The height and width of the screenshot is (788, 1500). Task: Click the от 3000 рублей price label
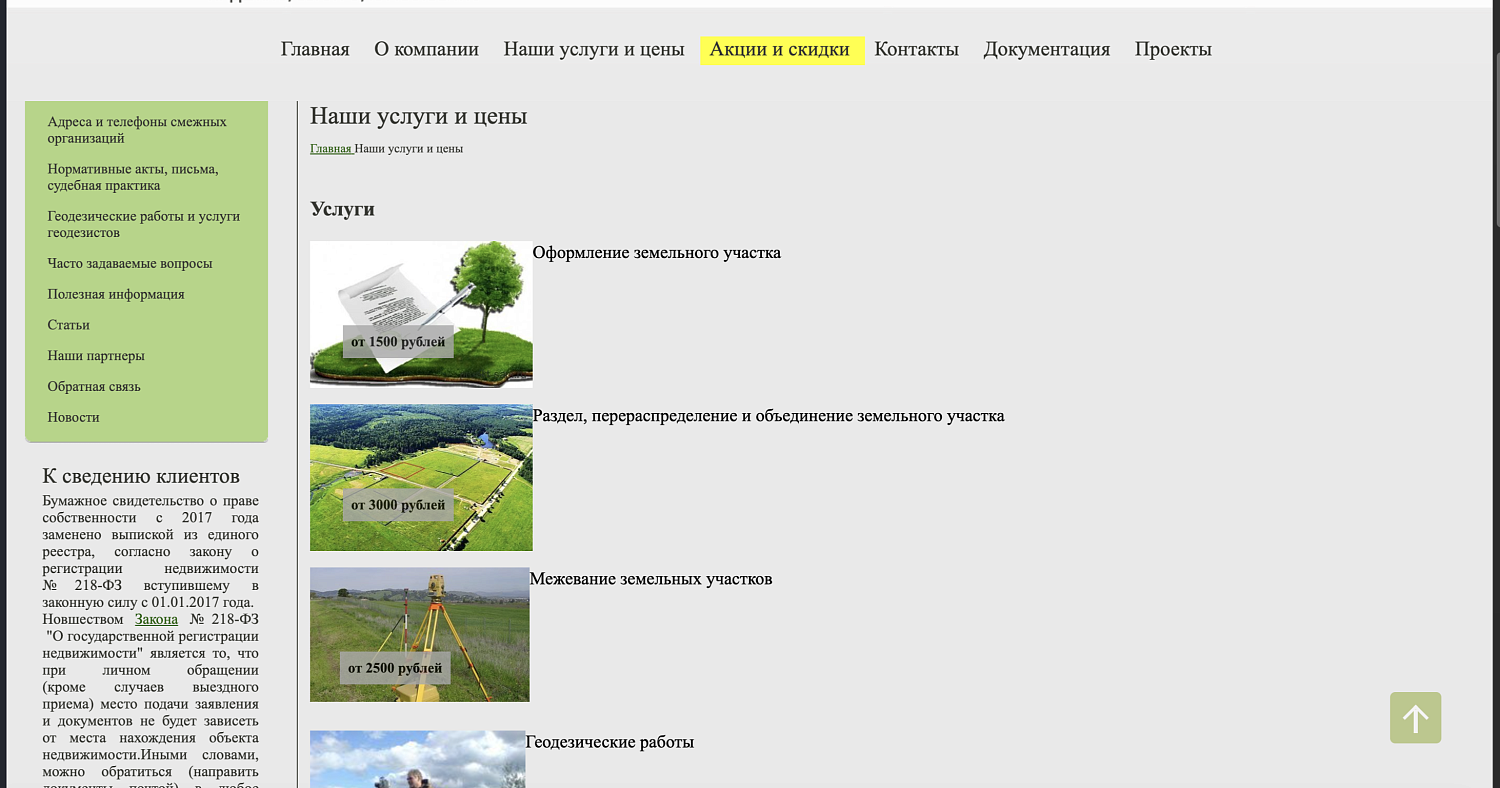pyautogui.click(x=398, y=505)
